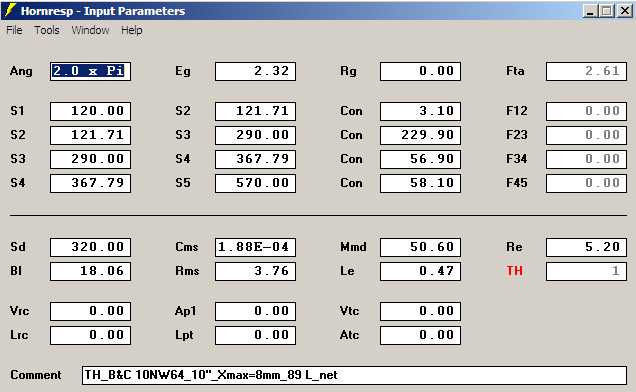636x392 pixels.
Task: Open the File menu
Action: point(14,30)
